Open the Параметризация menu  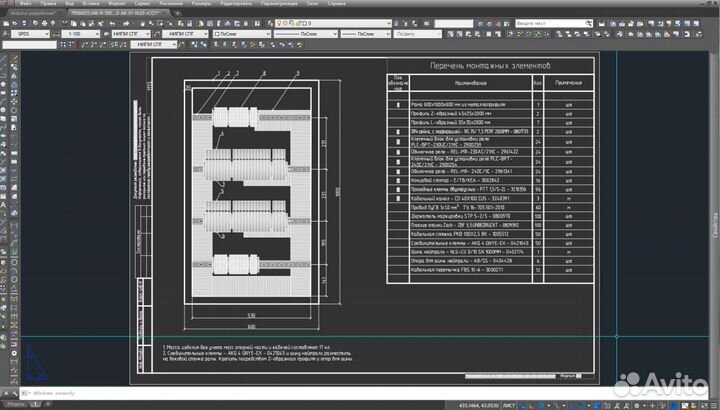(x=280, y=5)
